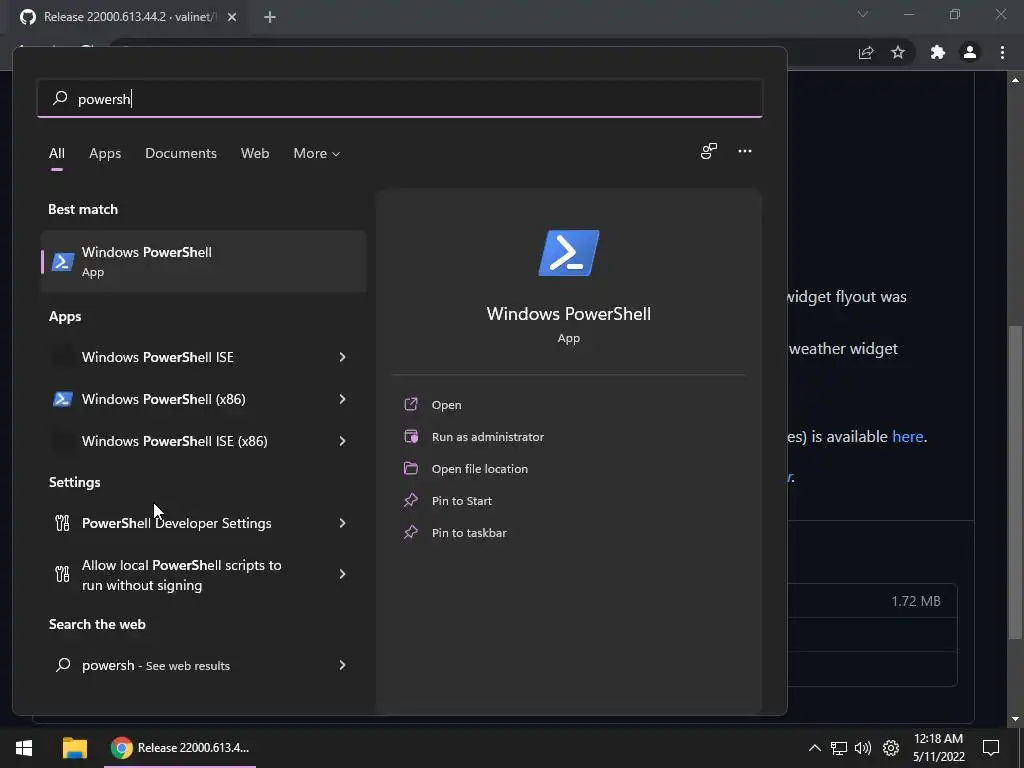Viewport: 1024px width, 768px height.
Task: Click Chrome Release taskbar button
Action: pos(180,748)
